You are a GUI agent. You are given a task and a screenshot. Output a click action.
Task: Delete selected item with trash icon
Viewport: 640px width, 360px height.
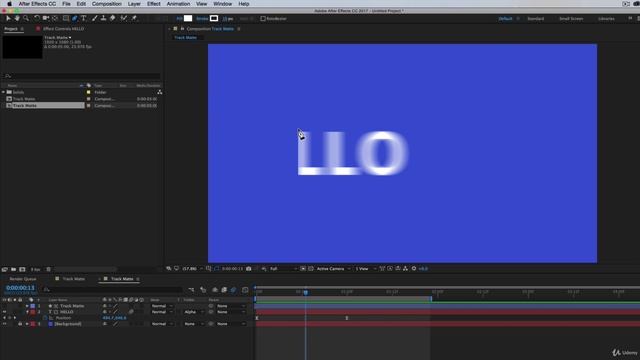coord(49,269)
